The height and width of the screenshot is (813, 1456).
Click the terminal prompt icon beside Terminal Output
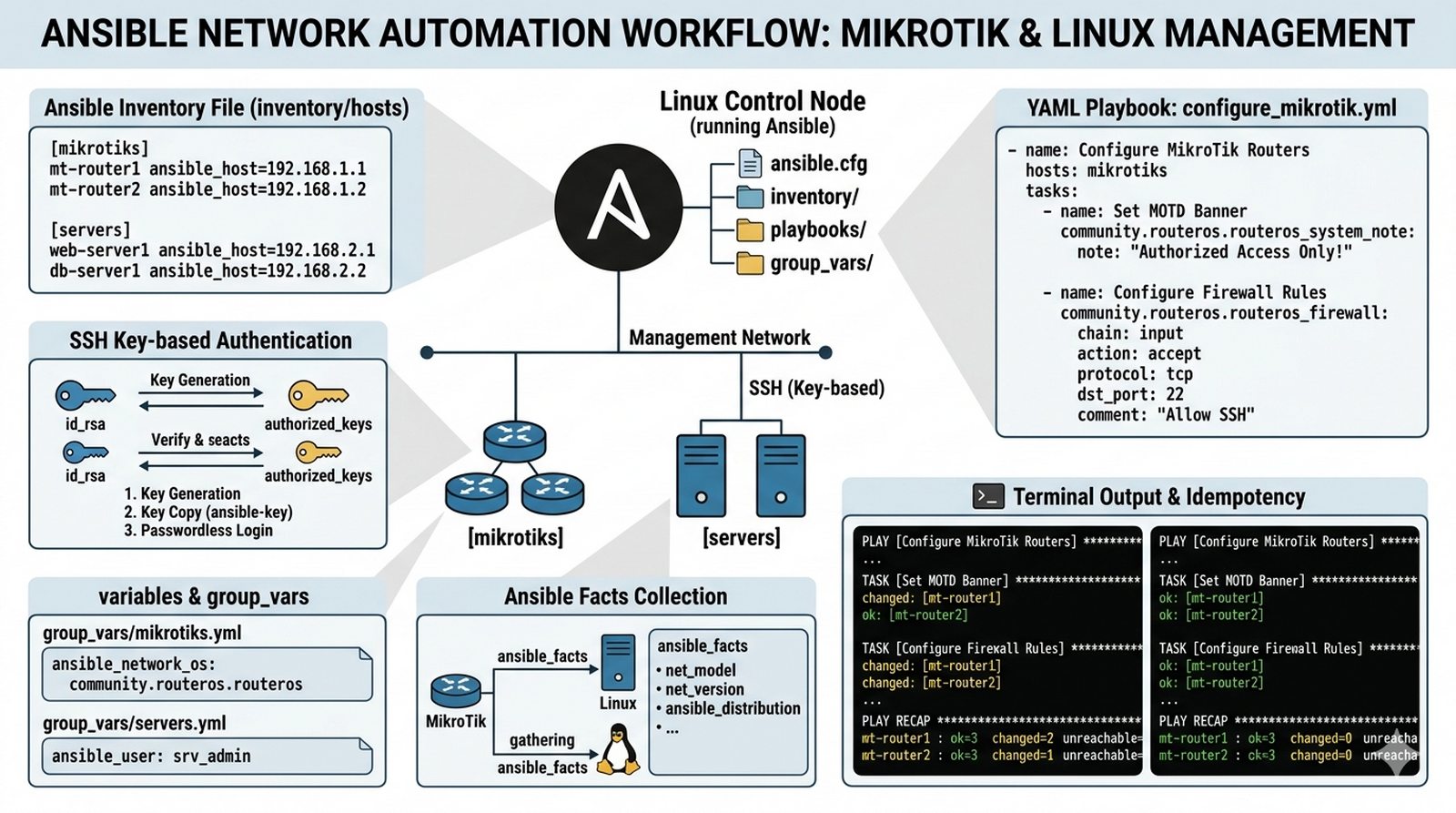pyautogui.click(x=988, y=496)
